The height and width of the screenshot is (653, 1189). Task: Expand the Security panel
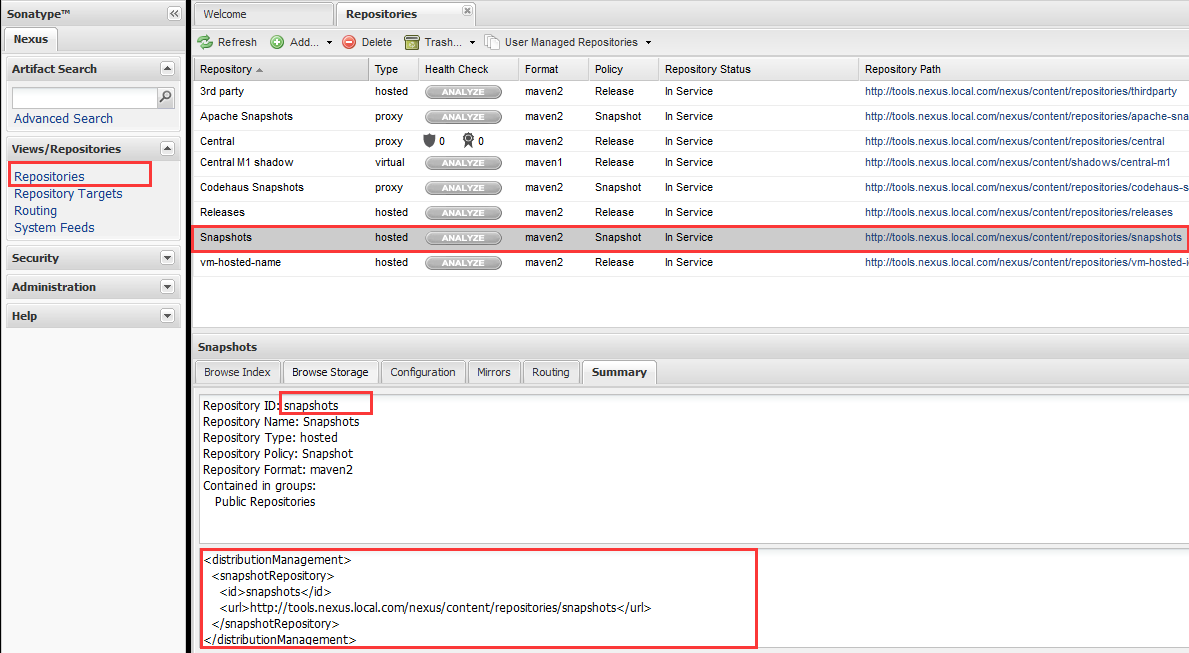(168, 258)
